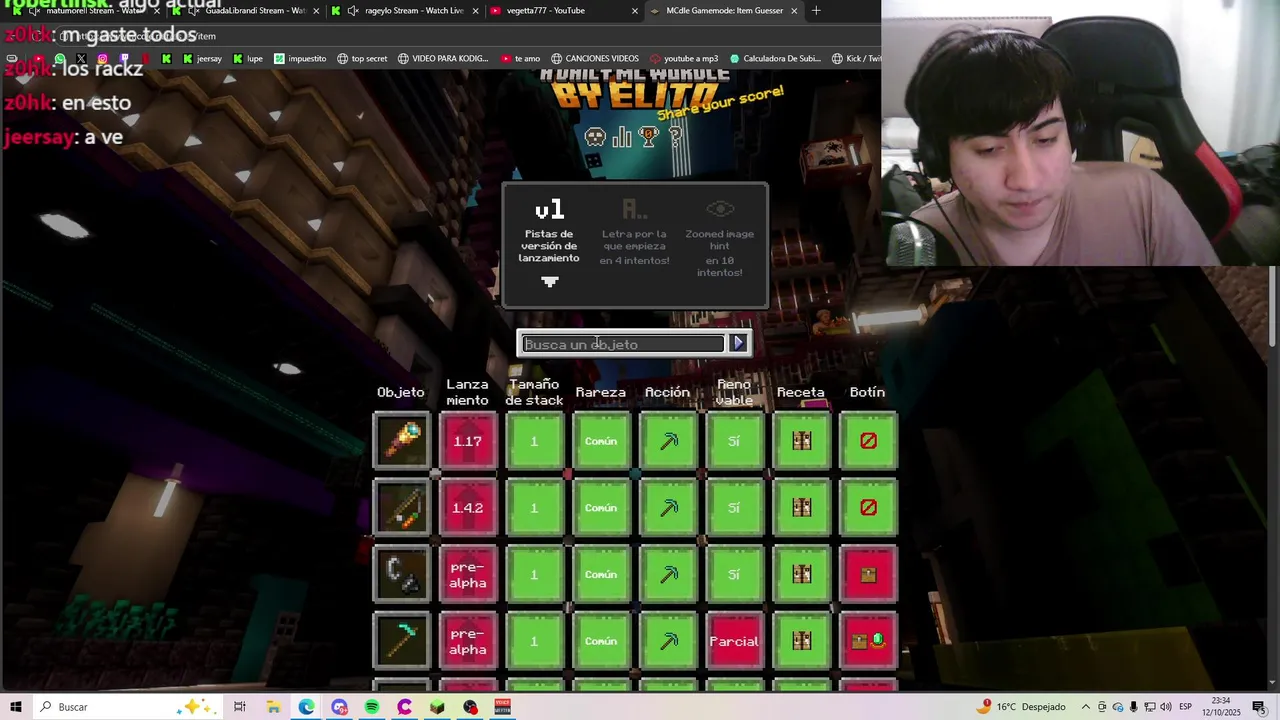Open Microsoft Edge from the taskbar
1280x720 pixels.
pos(306,707)
